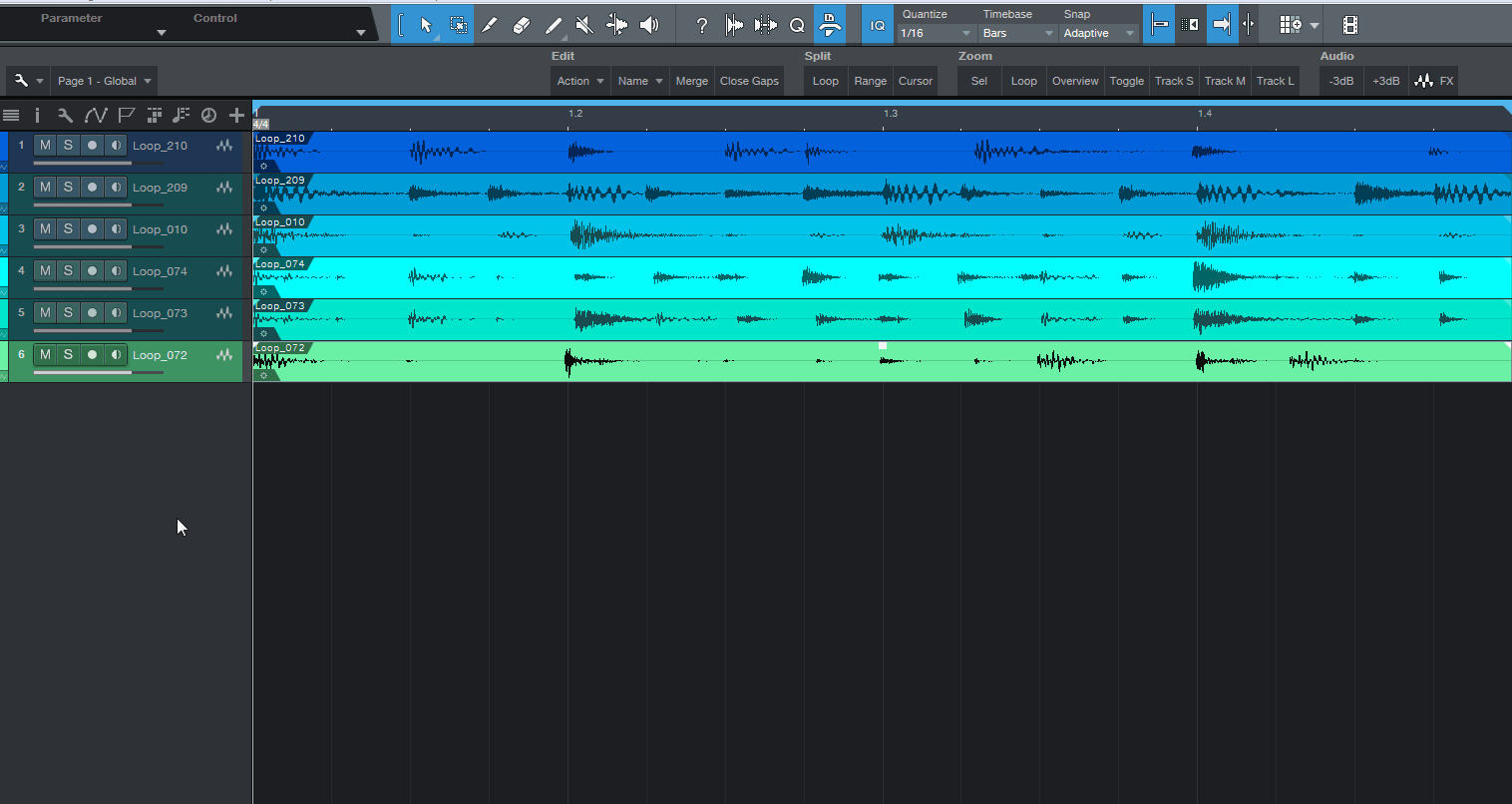Viewport: 1512px width, 804px height.
Task: Pick the Paint pencil tool
Action: (x=554, y=25)
